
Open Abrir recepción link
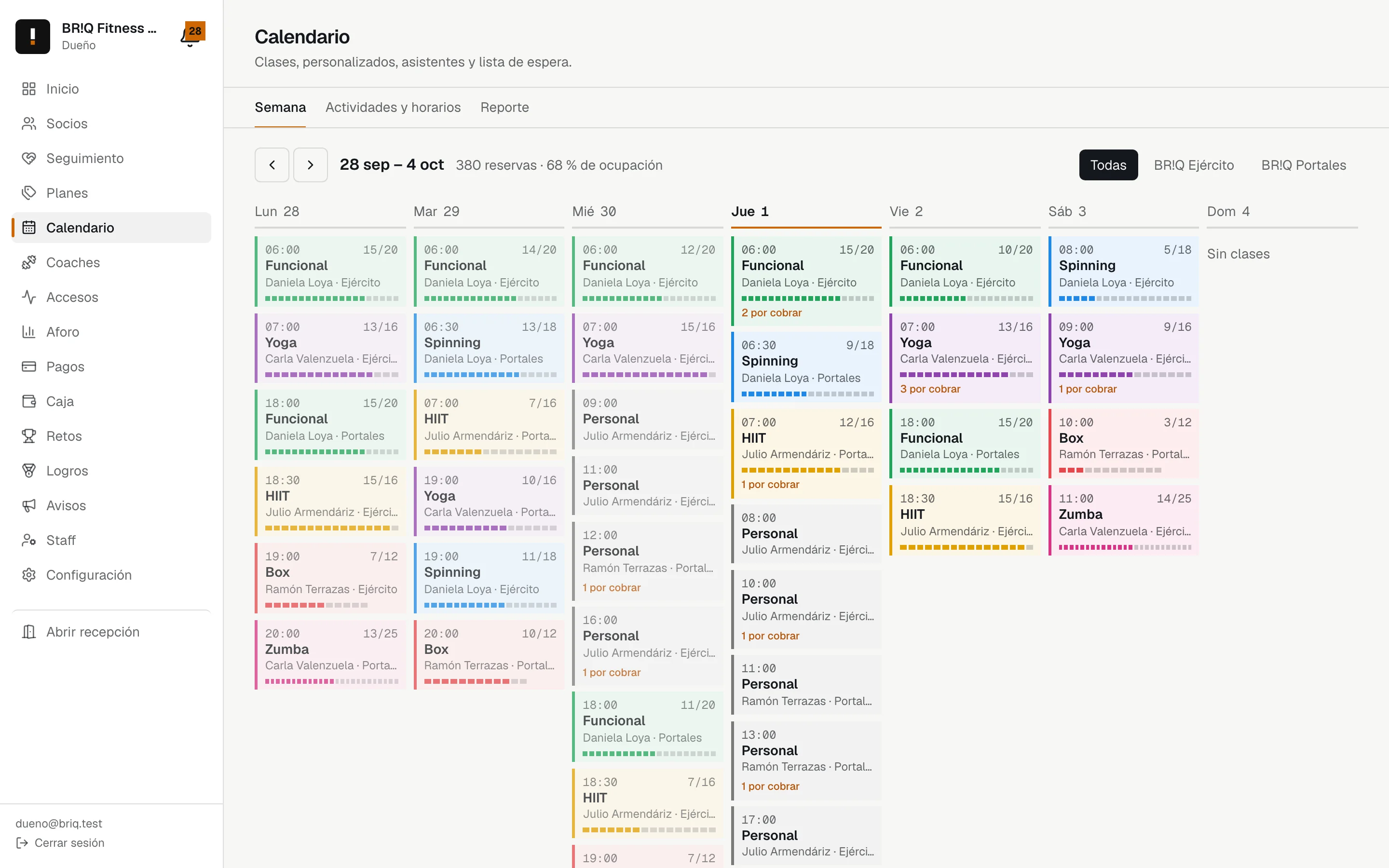(111, 632)
